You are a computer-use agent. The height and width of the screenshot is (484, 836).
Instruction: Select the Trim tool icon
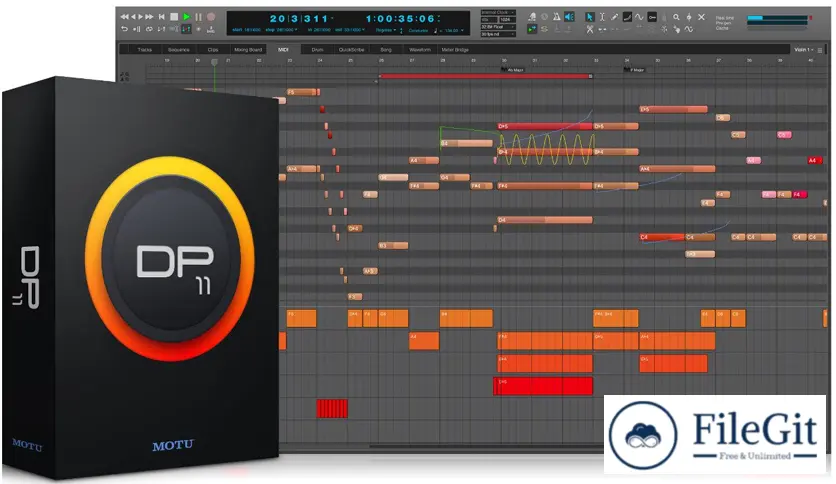pos(602,29)
